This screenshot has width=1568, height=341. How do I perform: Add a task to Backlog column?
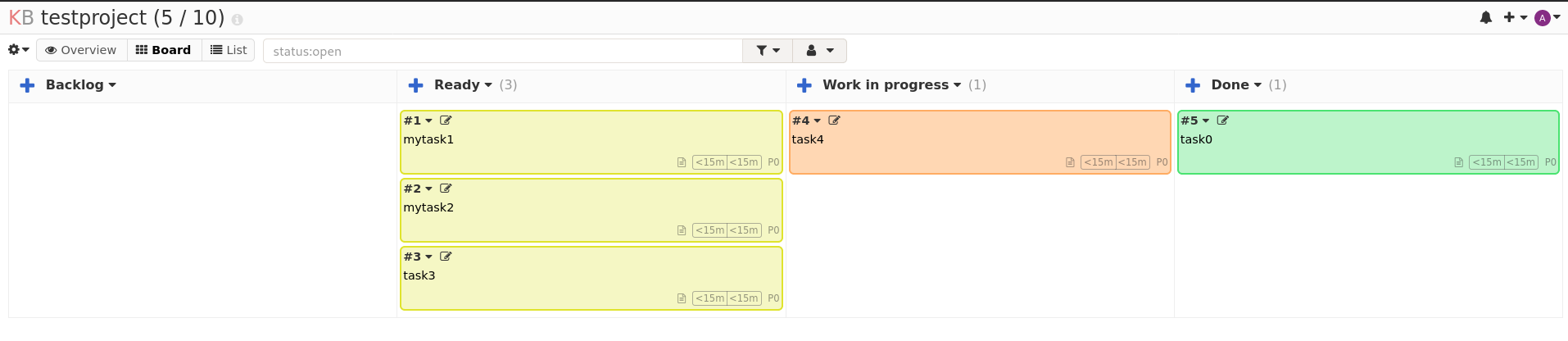[x=27, y=85]
